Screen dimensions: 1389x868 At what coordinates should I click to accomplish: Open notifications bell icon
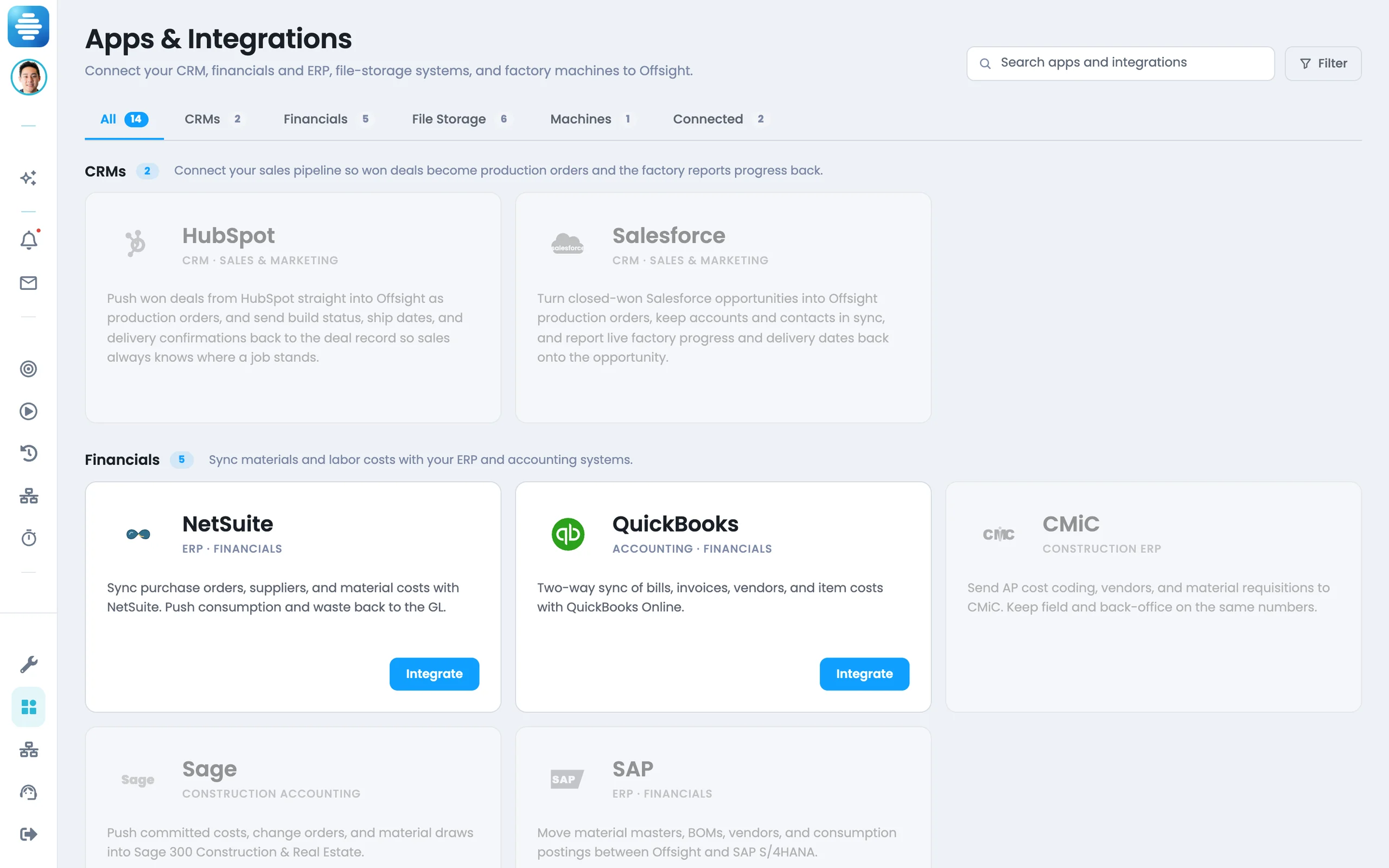tap(29, 240)
